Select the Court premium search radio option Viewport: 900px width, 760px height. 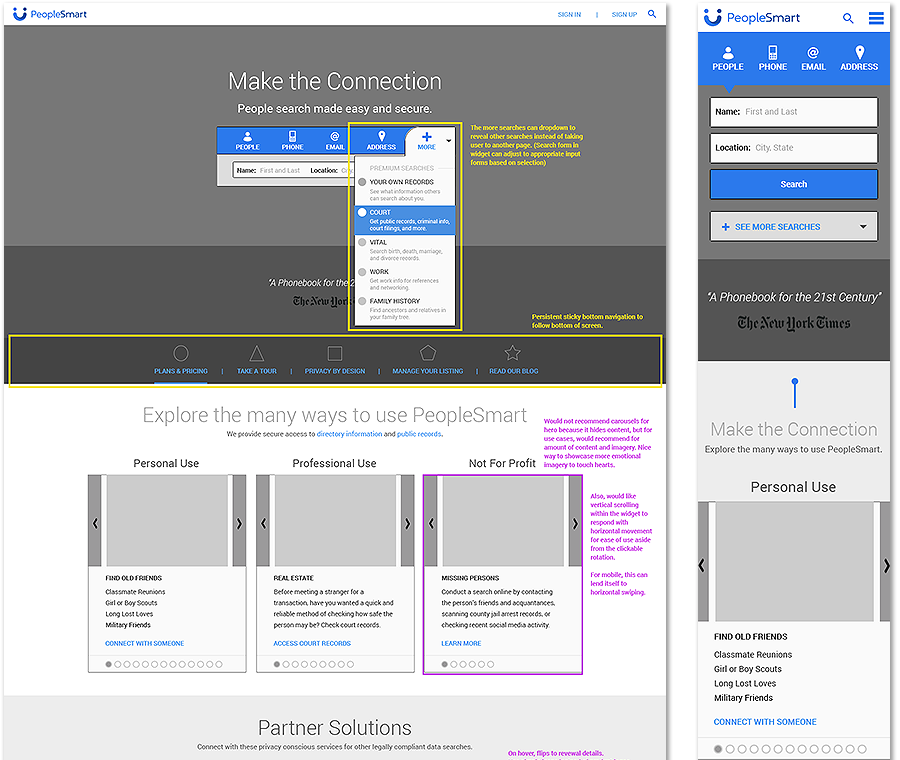(362, 212)
